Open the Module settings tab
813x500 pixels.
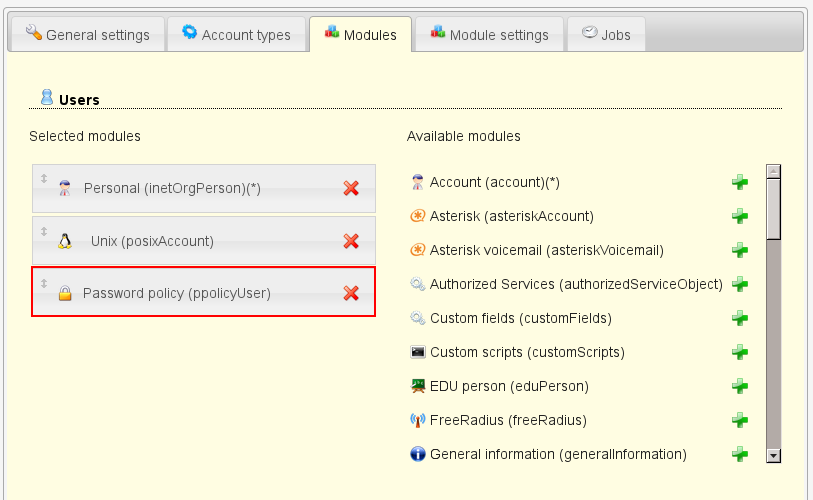click(x=489, y=35)
